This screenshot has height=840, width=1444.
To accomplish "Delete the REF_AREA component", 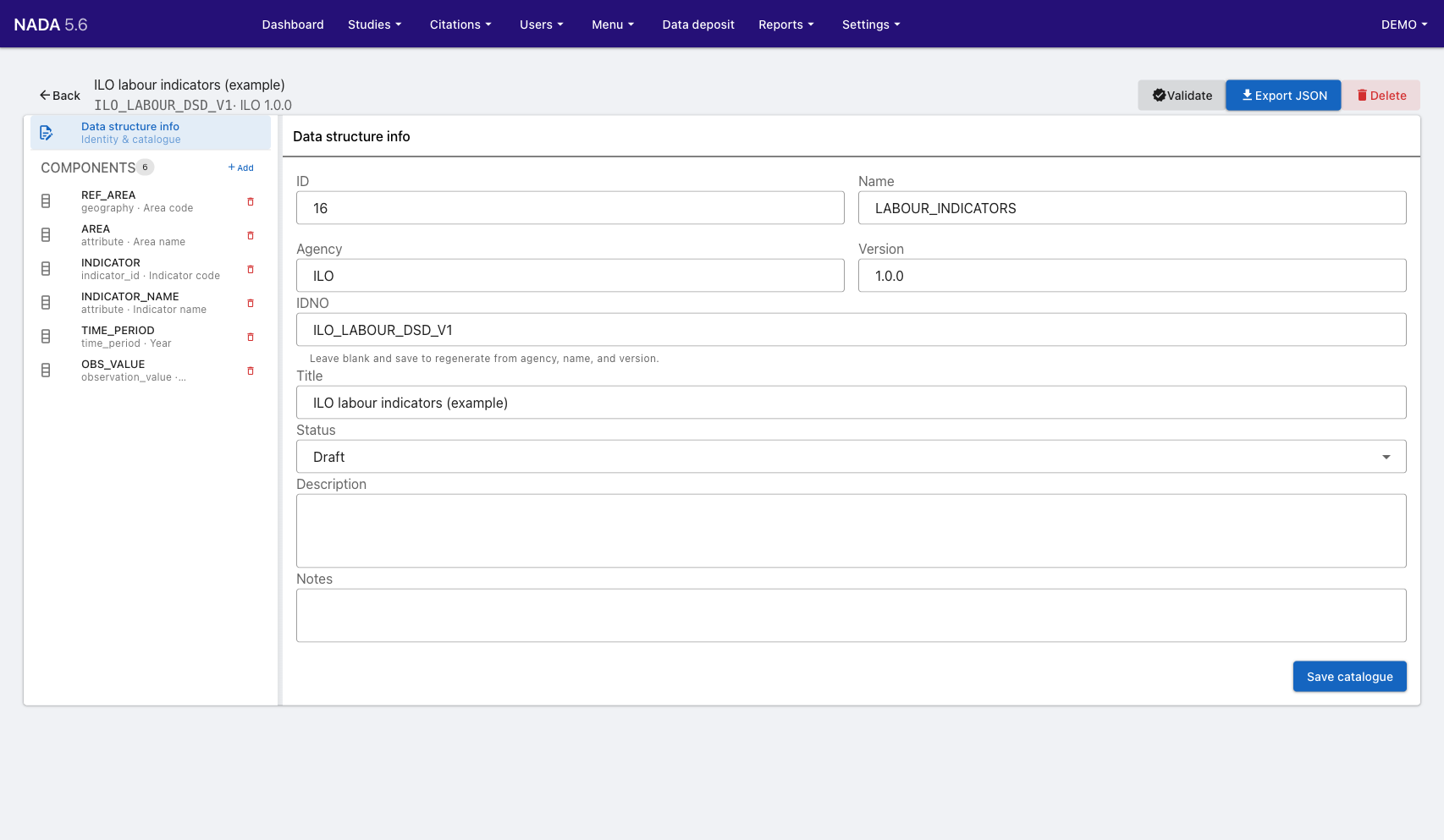I will coord(251,201).
